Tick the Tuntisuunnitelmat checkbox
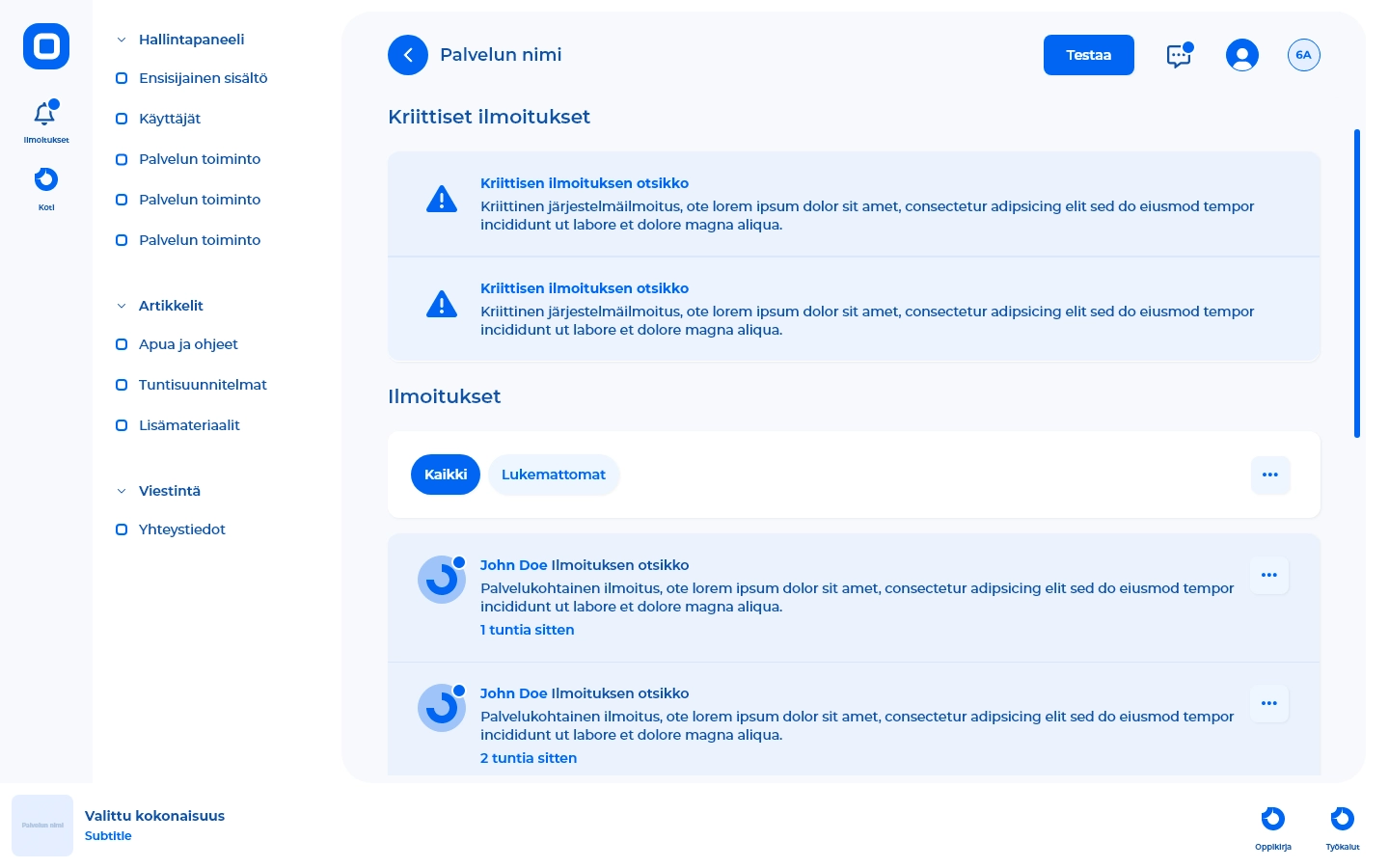Viewport: 1389px width, 868px height. [122, 385]
